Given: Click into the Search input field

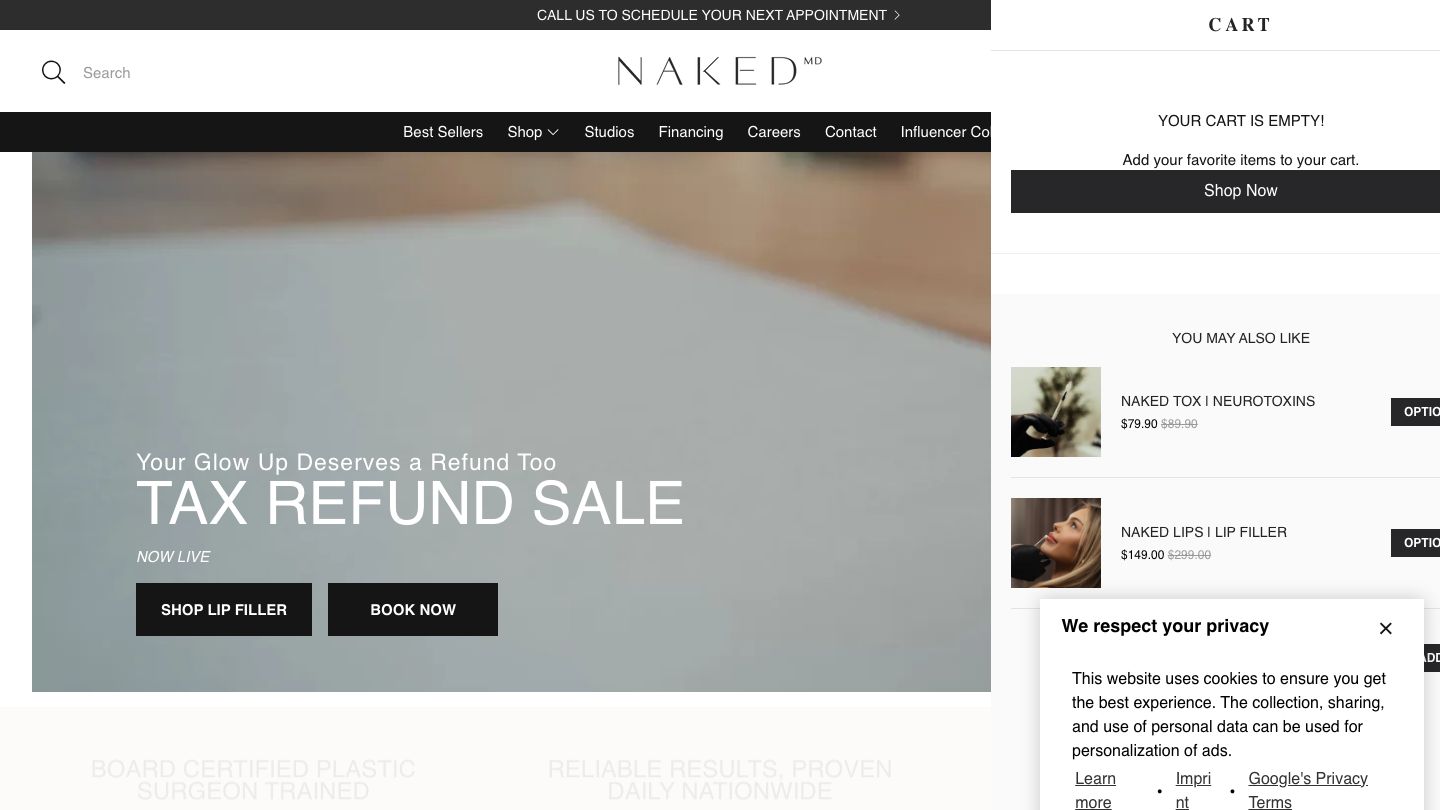Looking at the screenshot, I should click(300, 73).
